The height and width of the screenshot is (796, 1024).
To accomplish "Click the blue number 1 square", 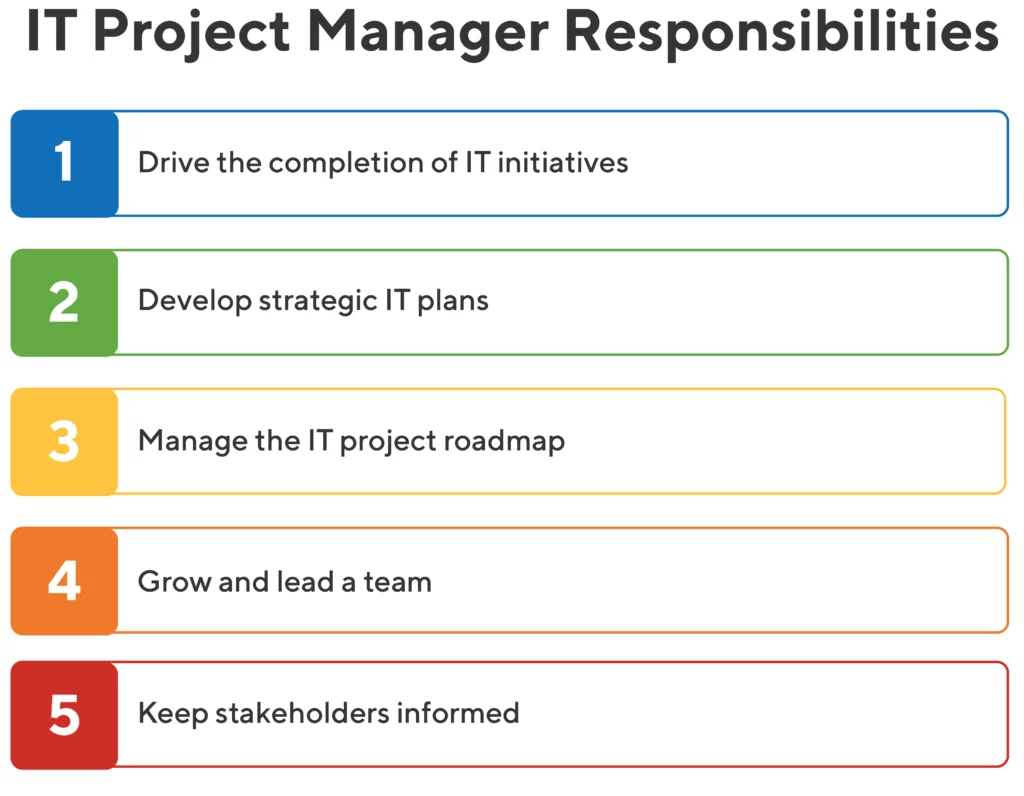I will point(65,164).
